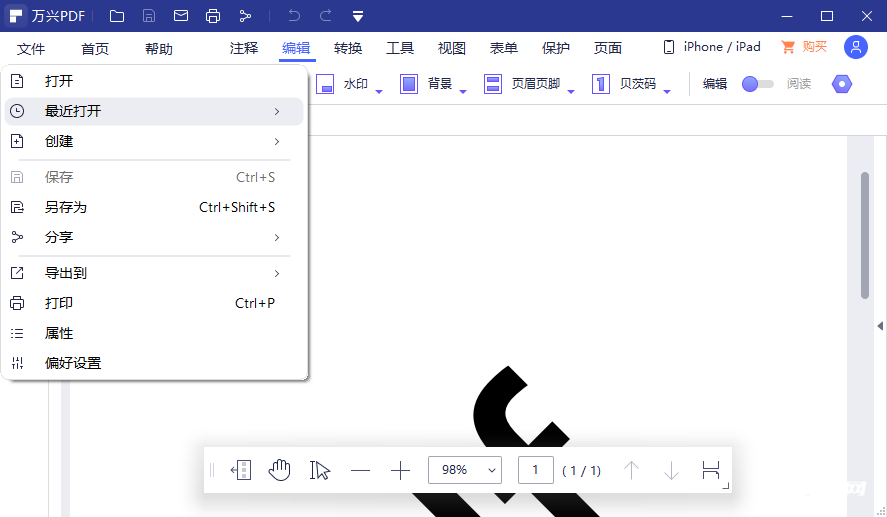Select the text selection cursor tool
This screenshot has height=517, width=887.
(x=320, y=470)
